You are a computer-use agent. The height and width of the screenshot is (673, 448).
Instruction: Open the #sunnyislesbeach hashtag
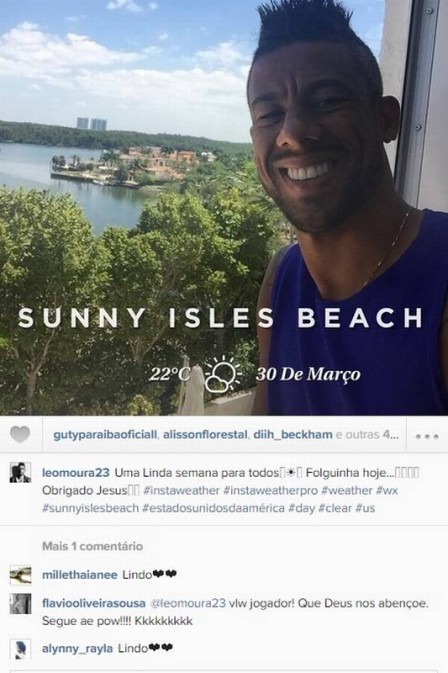[90, 508]
